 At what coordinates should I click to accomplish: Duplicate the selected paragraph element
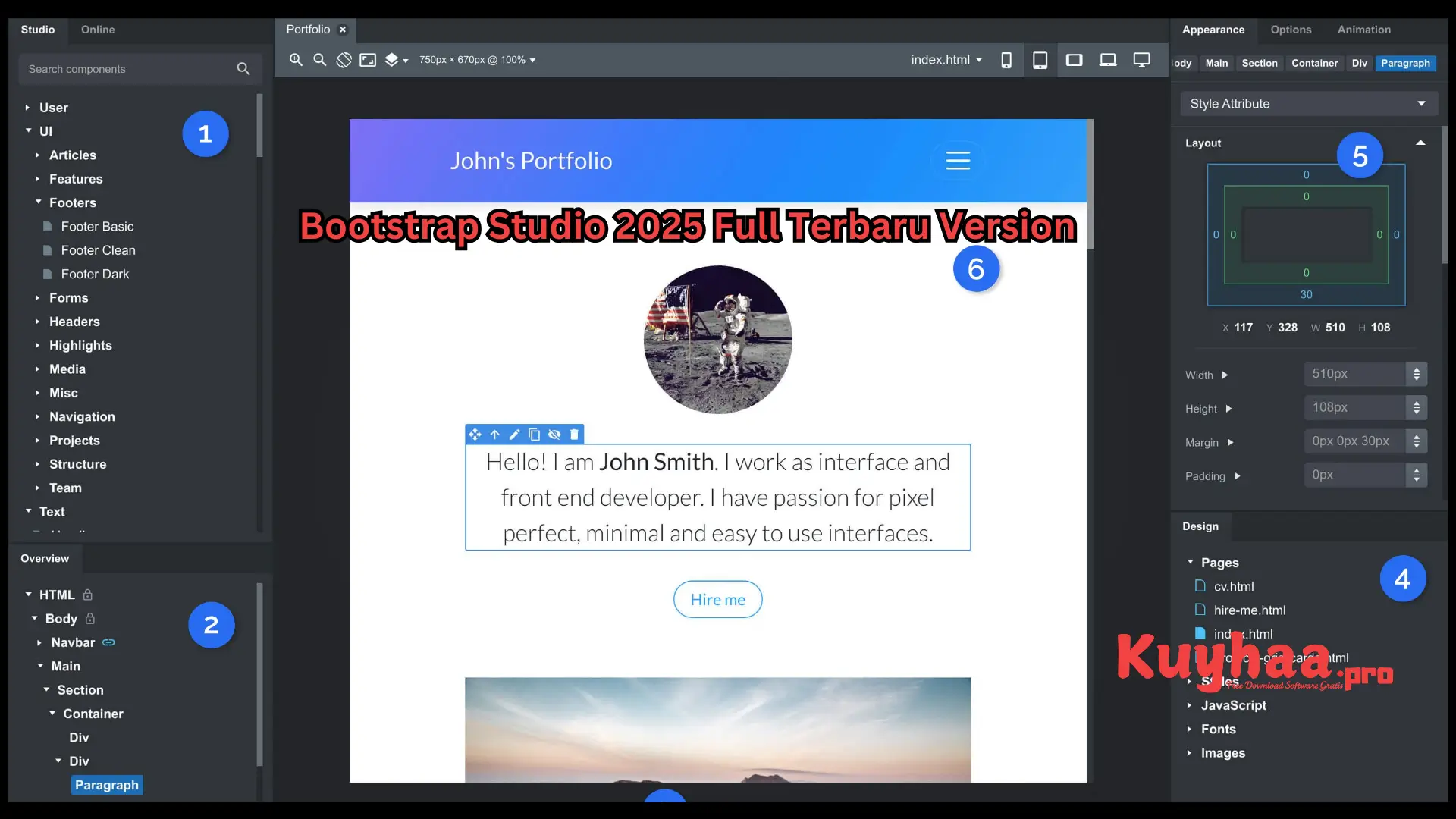coord(535,434)
